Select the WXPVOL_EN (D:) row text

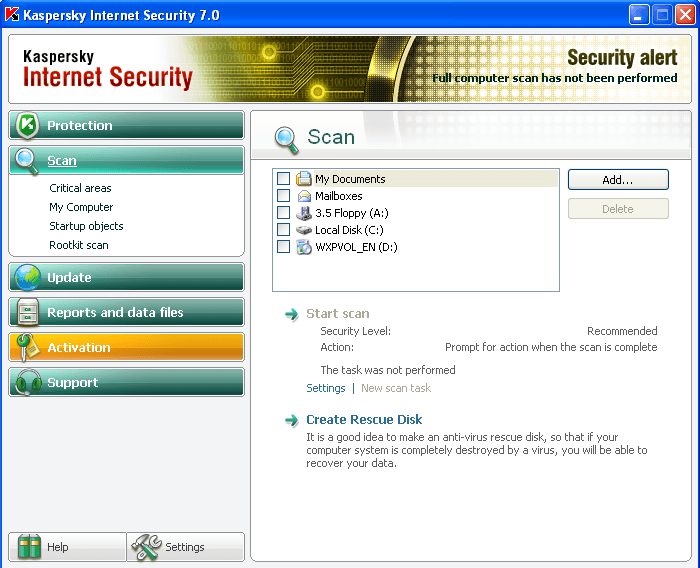tap(356, 247)
